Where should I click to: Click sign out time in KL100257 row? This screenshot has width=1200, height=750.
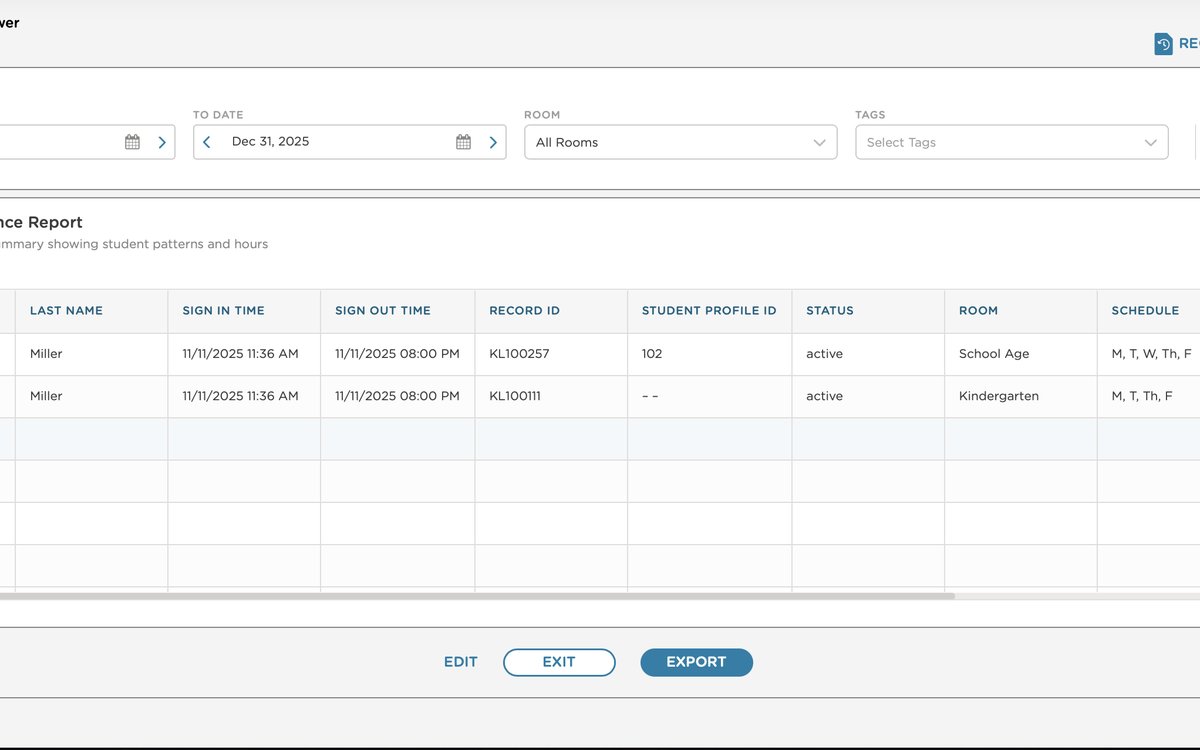pyautogui.click(x=397, y=354)
